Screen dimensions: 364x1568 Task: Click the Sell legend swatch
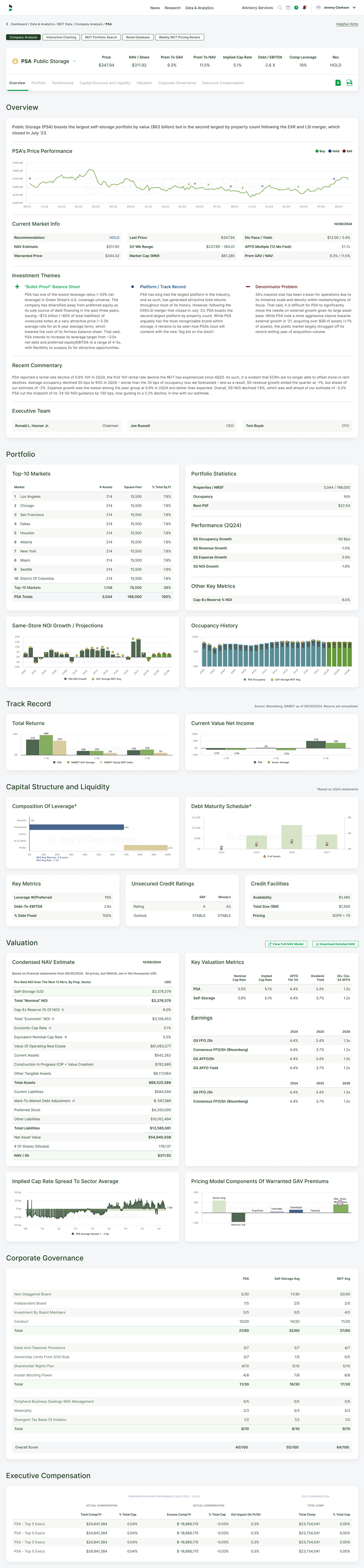(344, 151)
